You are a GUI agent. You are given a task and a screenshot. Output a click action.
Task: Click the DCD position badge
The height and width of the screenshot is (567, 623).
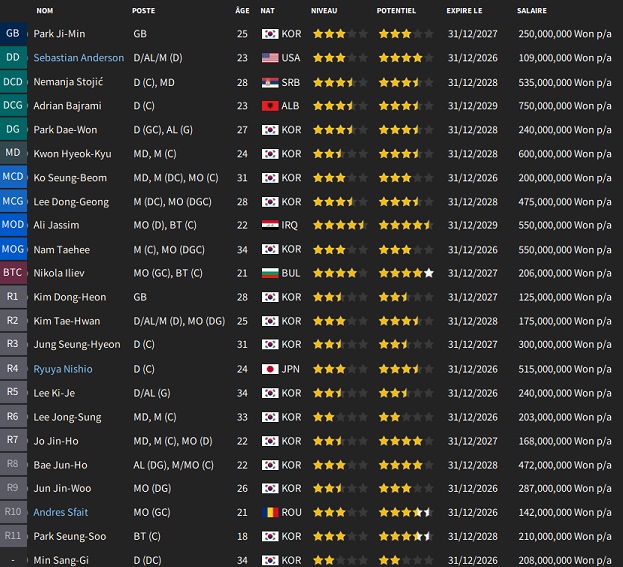tap(13, 81)
